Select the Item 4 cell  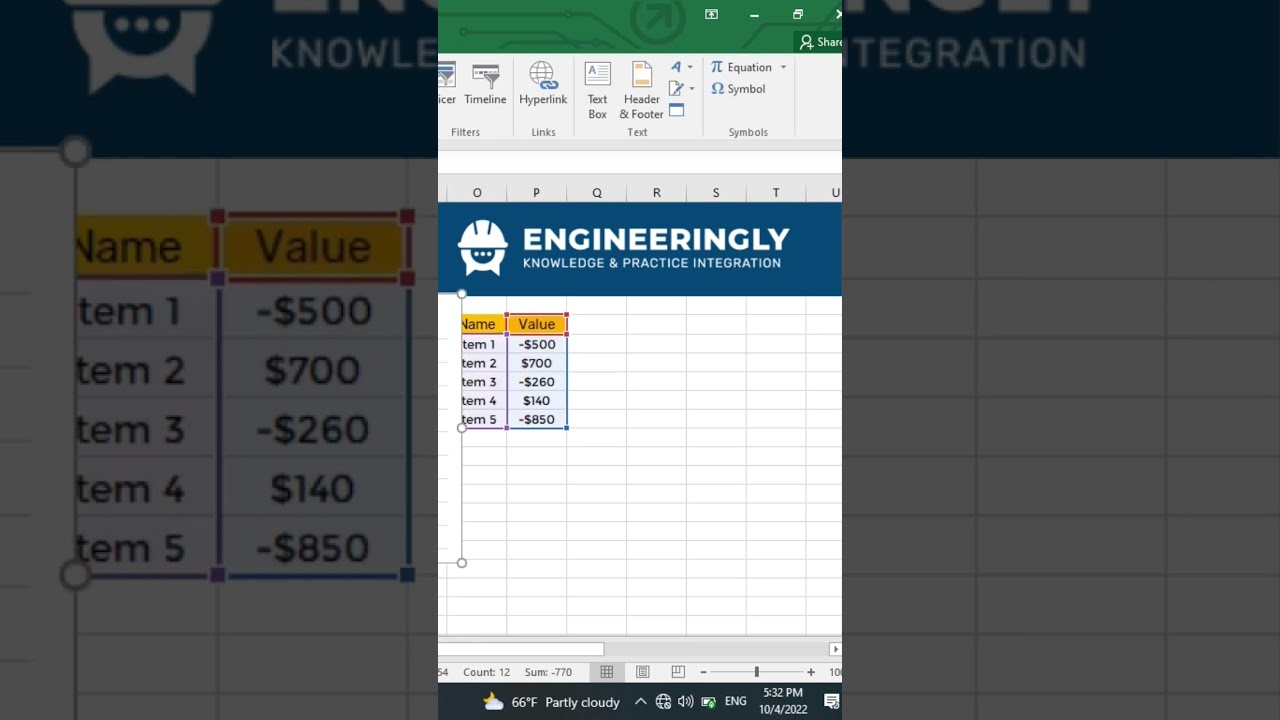click(x=484, y=401)
